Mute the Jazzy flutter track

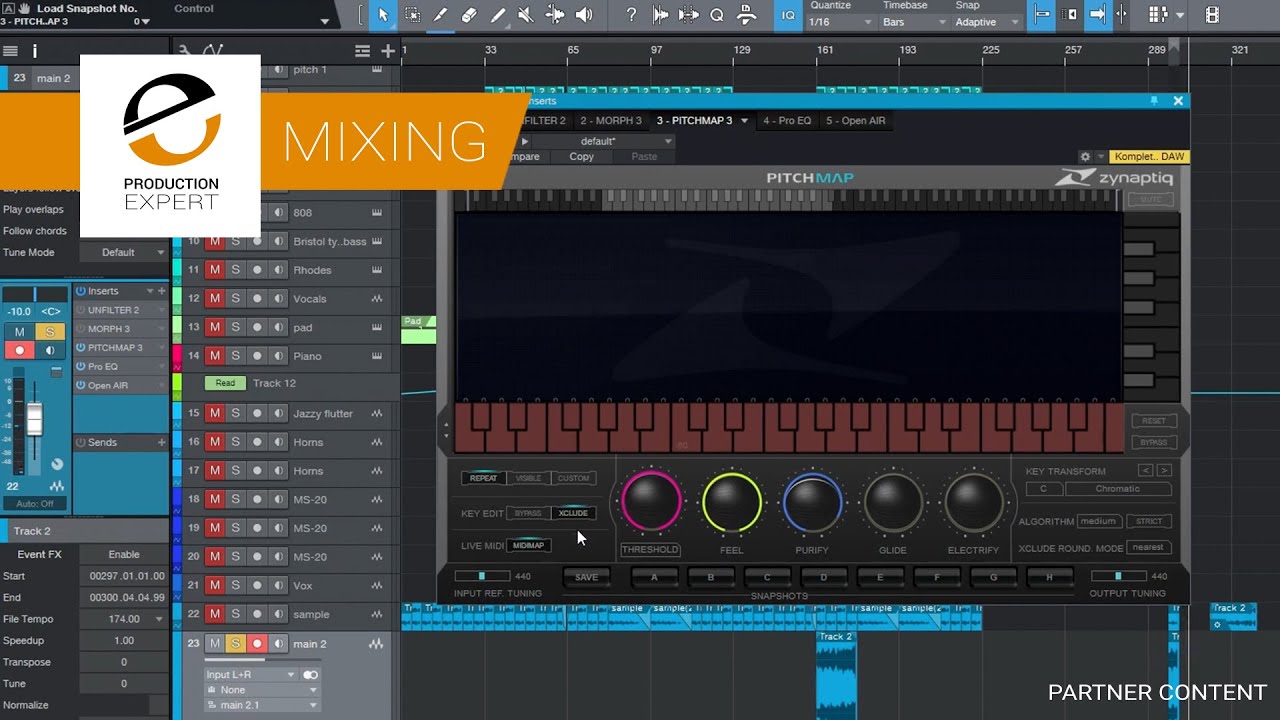214,413
